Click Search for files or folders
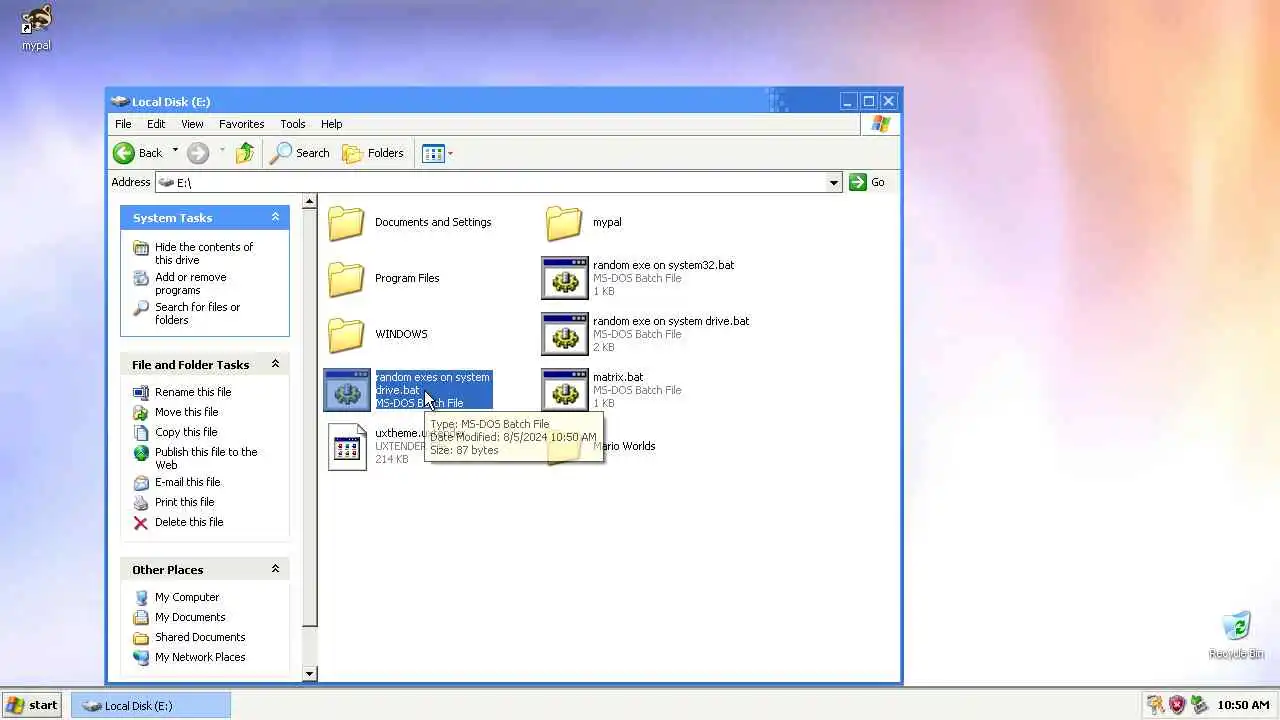1280x720 pixels. click(x=197, y=313)
